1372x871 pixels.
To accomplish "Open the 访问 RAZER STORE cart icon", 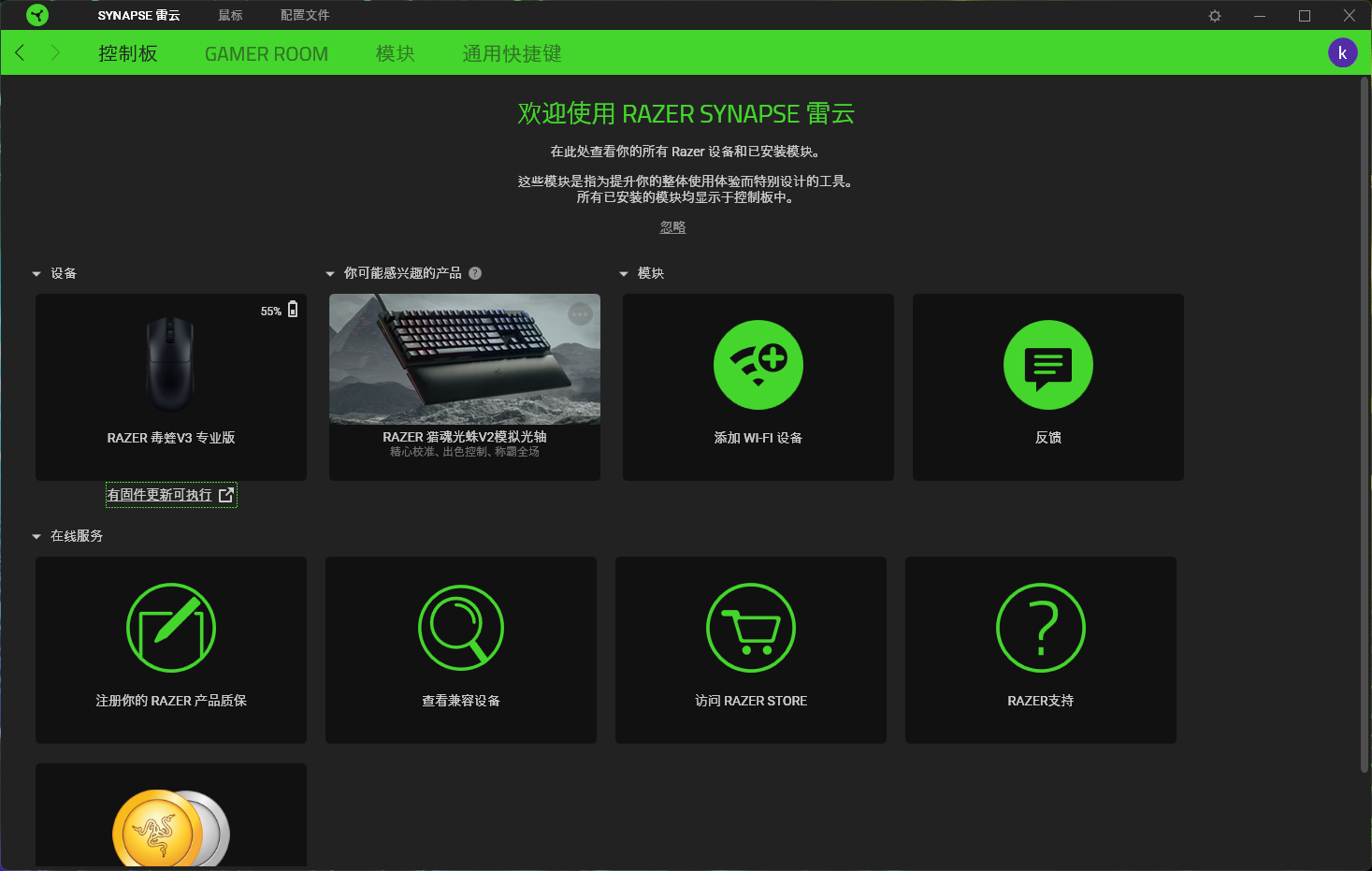I will 751,628.
